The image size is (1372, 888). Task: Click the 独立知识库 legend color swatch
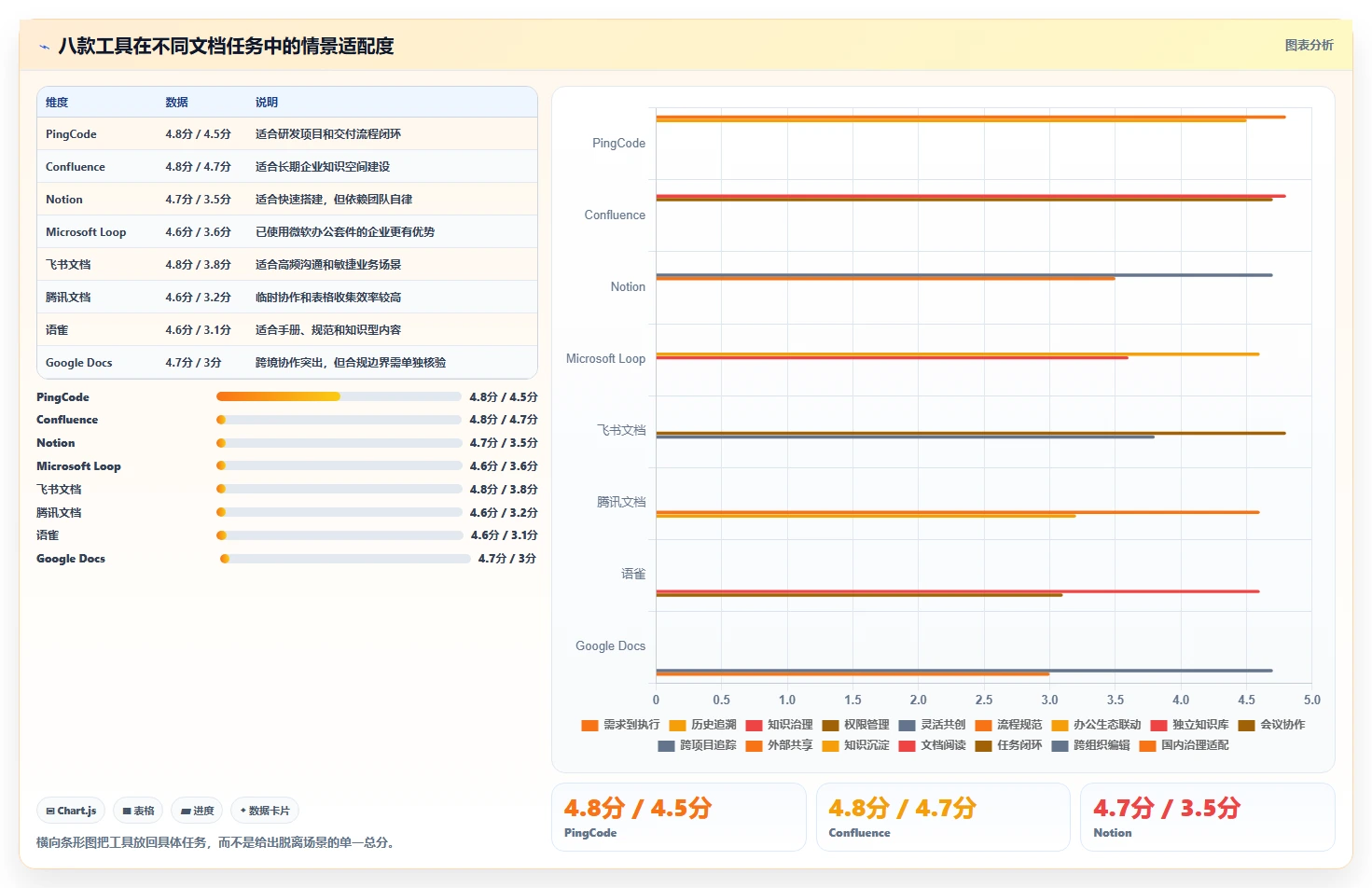click(x=1158, y=725)
